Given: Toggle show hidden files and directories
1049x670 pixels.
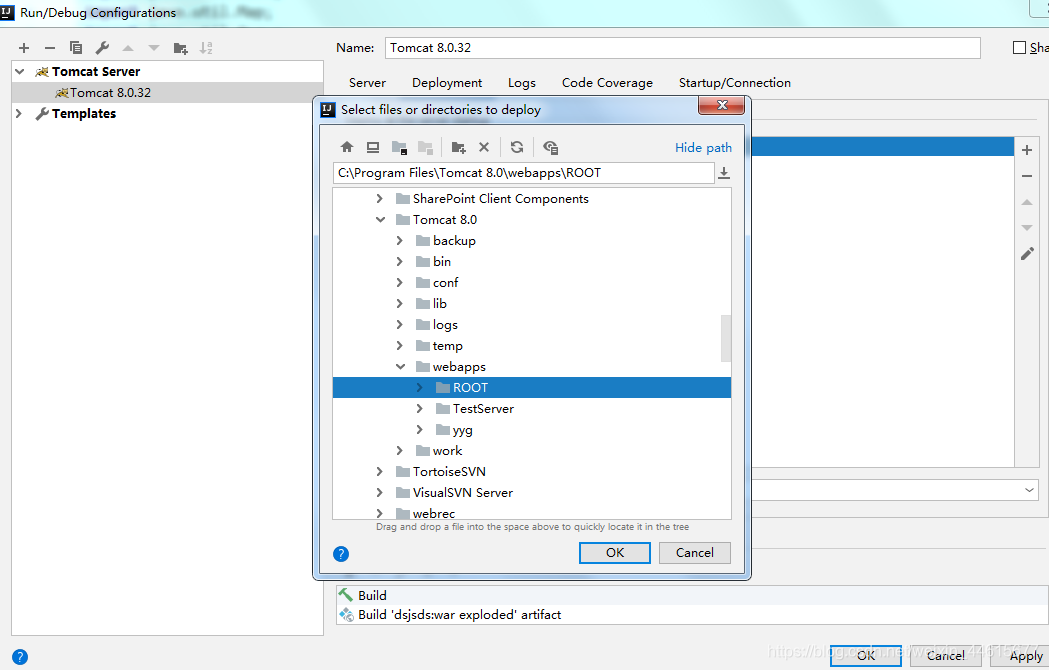Looking at the screenshot, I should 551,147.
